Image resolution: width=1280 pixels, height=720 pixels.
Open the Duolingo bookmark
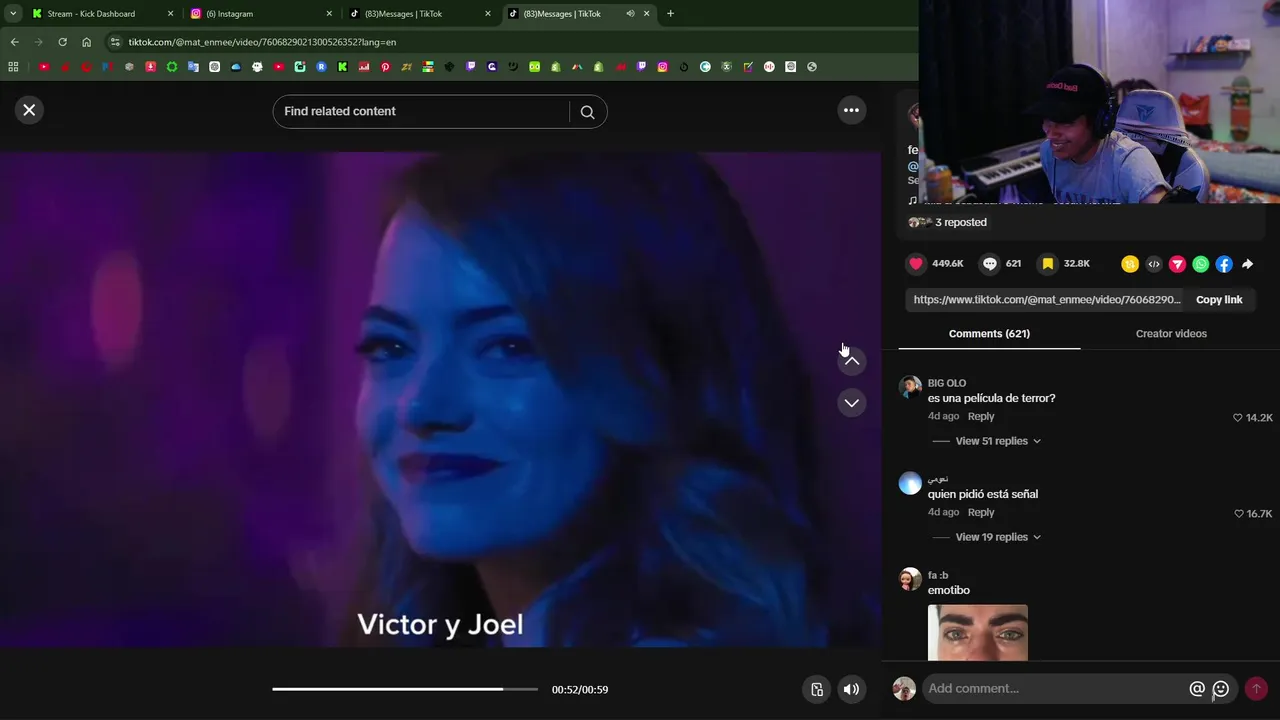(x=535, y=67)
